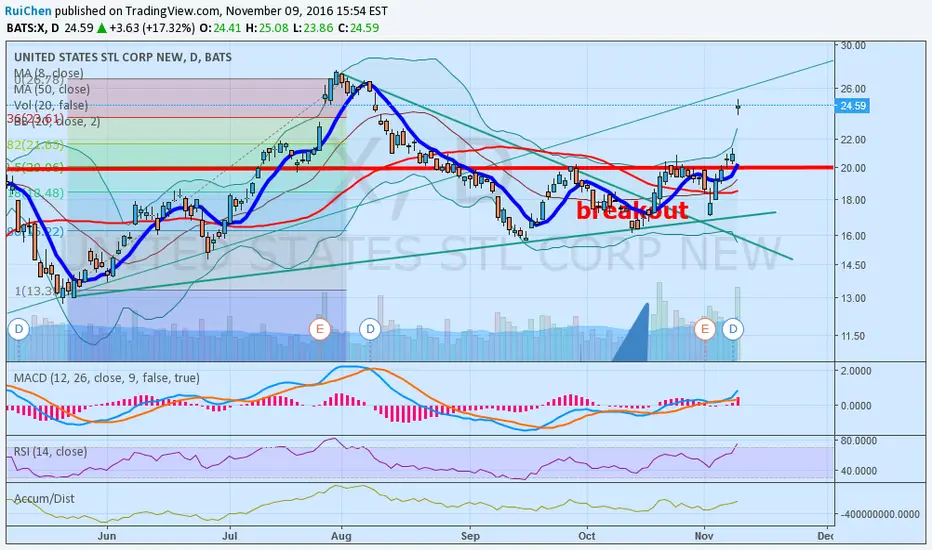Click the dividend D marker just after August start
Image resolution: width=932 pixels, height=550 pixels.
point(370,329)
